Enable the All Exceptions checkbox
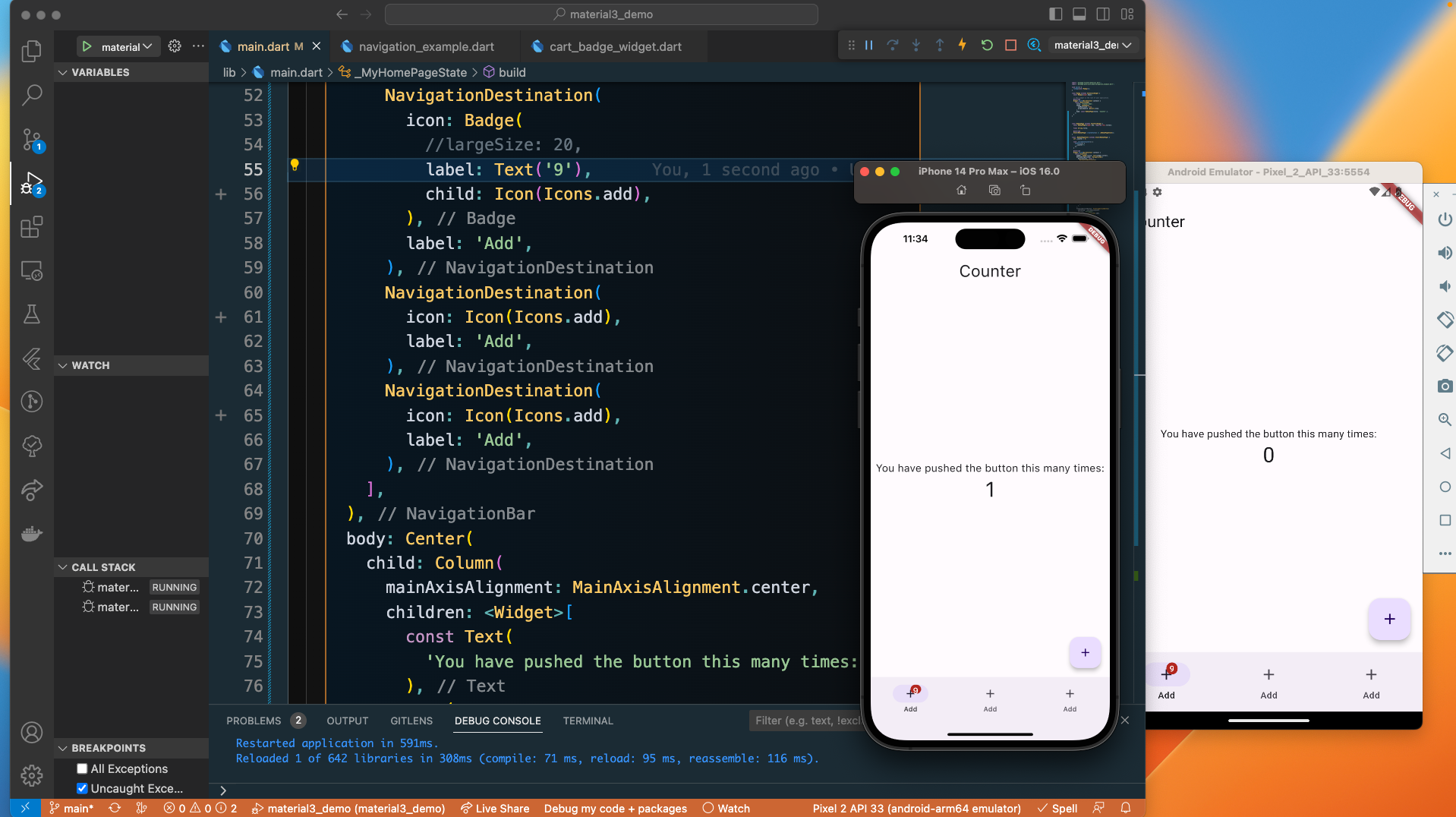The width and height of the screenshot is (1456, 817). [x=83, y=768]
